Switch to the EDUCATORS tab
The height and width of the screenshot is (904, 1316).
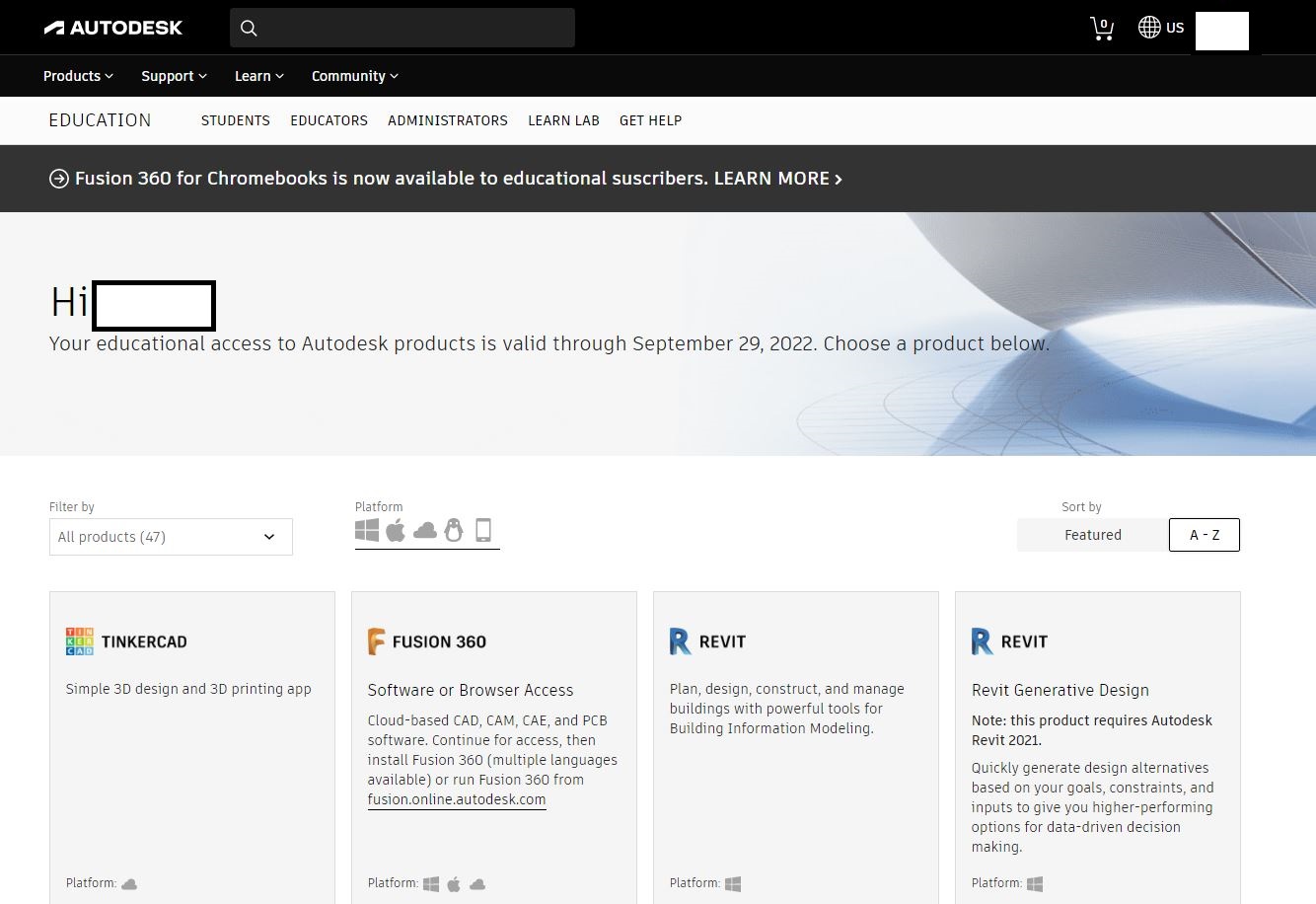[329, 120]
